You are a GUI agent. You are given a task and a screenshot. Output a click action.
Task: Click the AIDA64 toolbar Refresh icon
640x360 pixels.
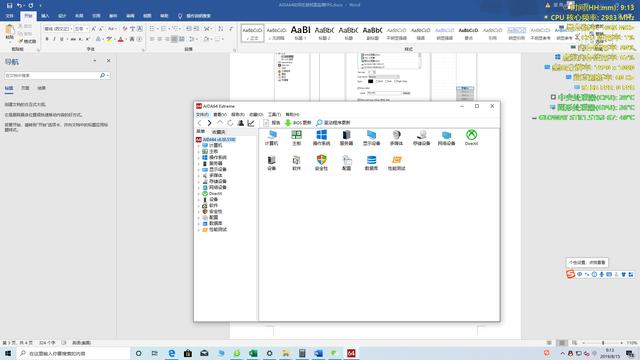230,123
